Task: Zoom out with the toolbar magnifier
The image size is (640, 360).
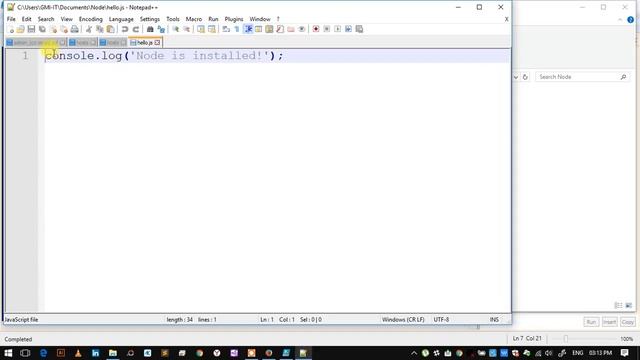Action: pos(187,29)
